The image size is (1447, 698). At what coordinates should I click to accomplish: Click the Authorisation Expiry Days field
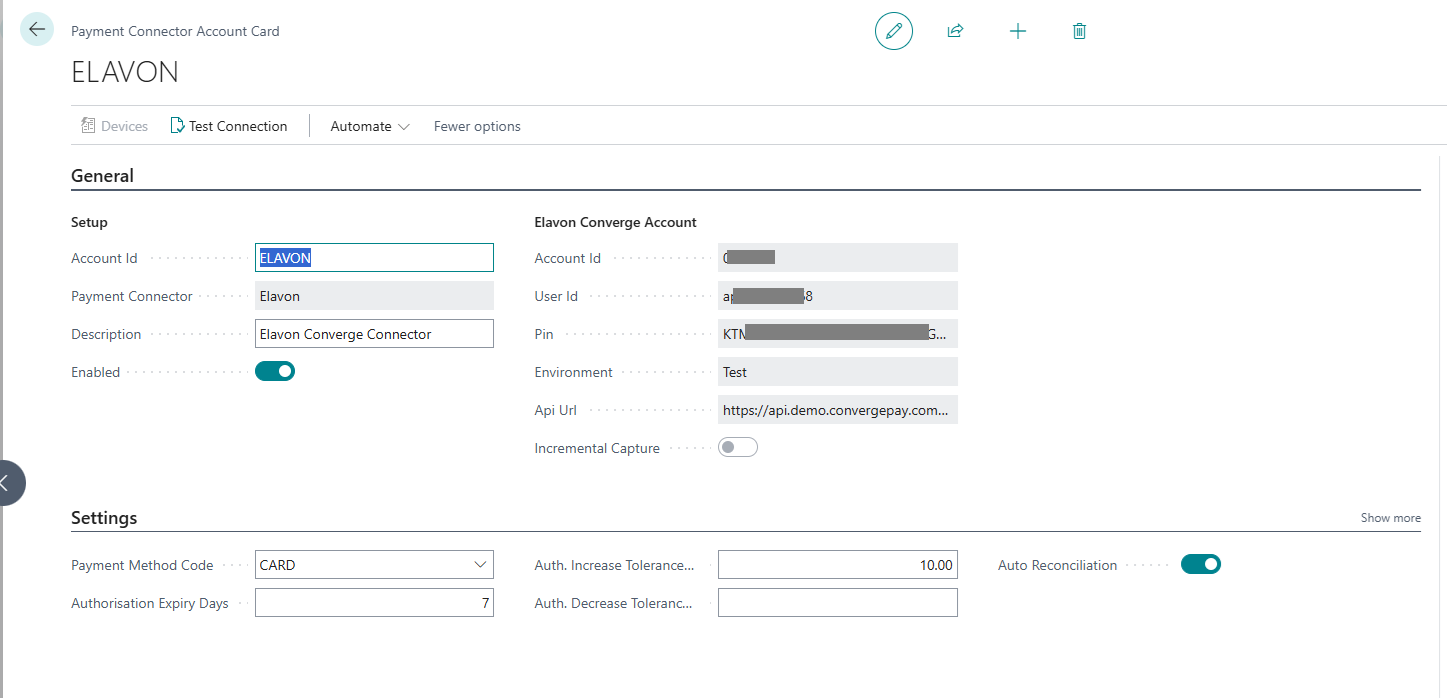[x=374, y=603]
